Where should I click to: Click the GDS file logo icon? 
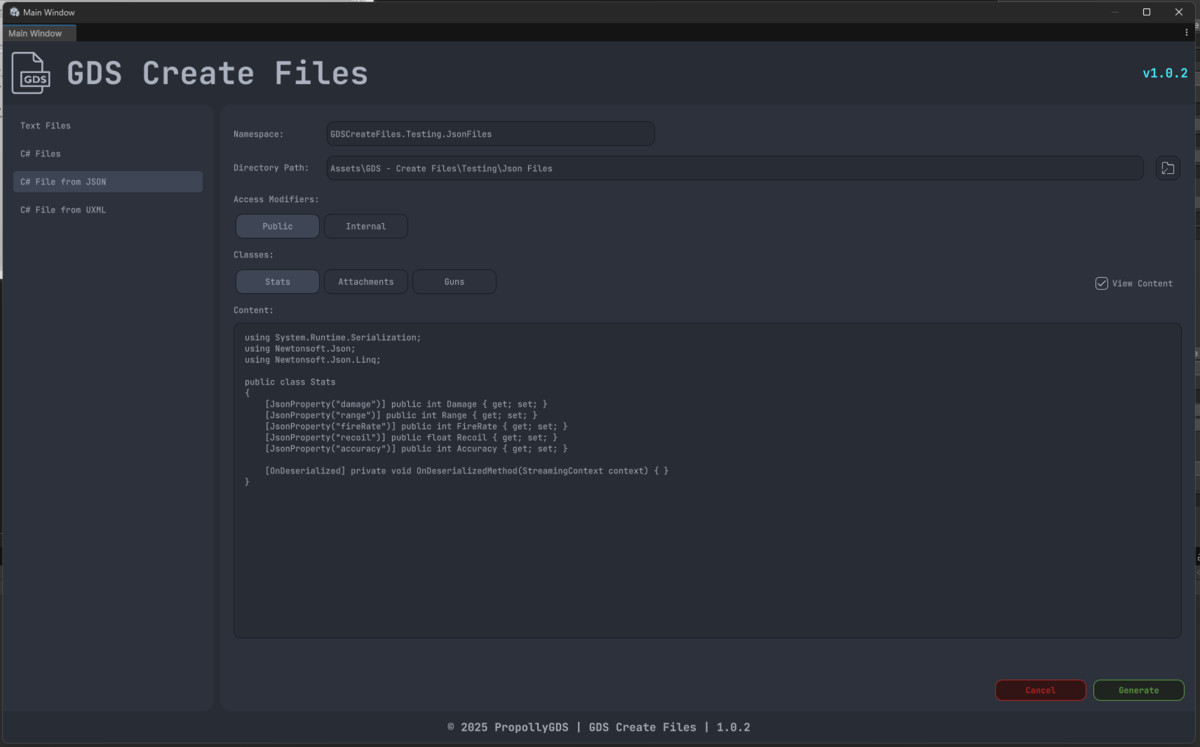[31, 73]
